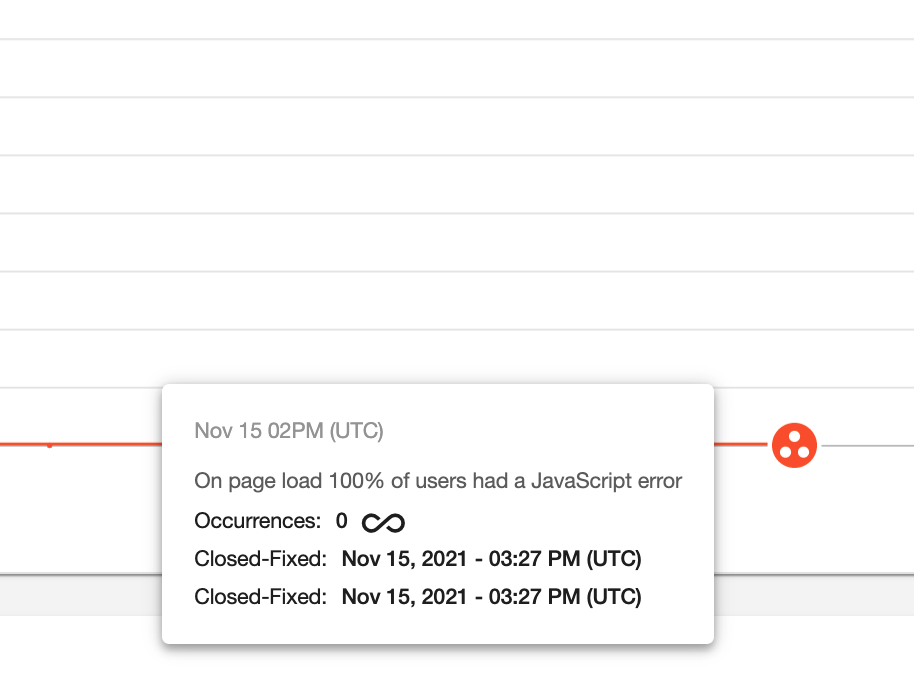Click the first Closed-Fixed label
Image resolution: width=914 pixels, height=688 pixels.
click(260, 559)
